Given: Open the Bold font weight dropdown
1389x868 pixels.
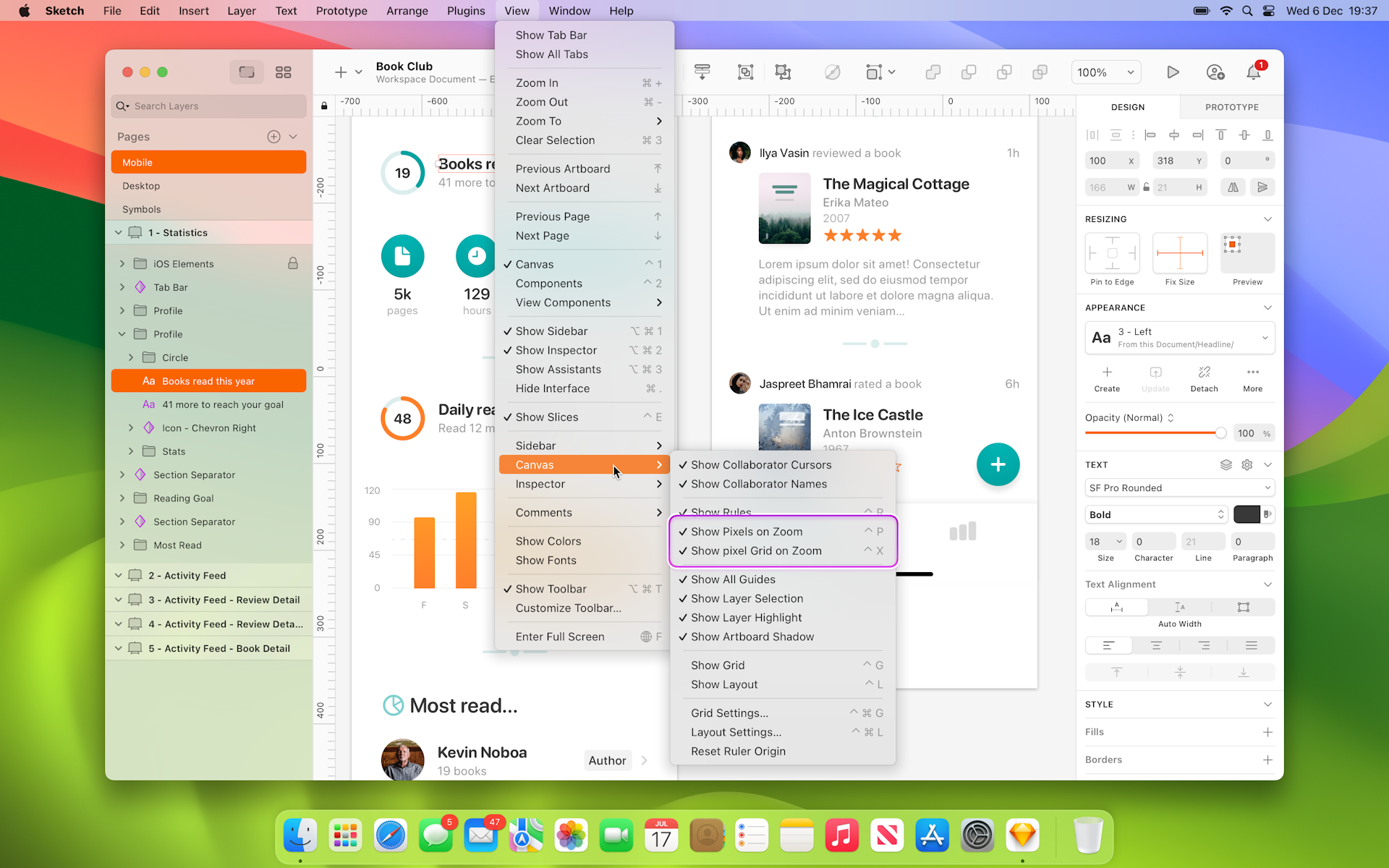Looking at the screenshot, I should 1156,515.
